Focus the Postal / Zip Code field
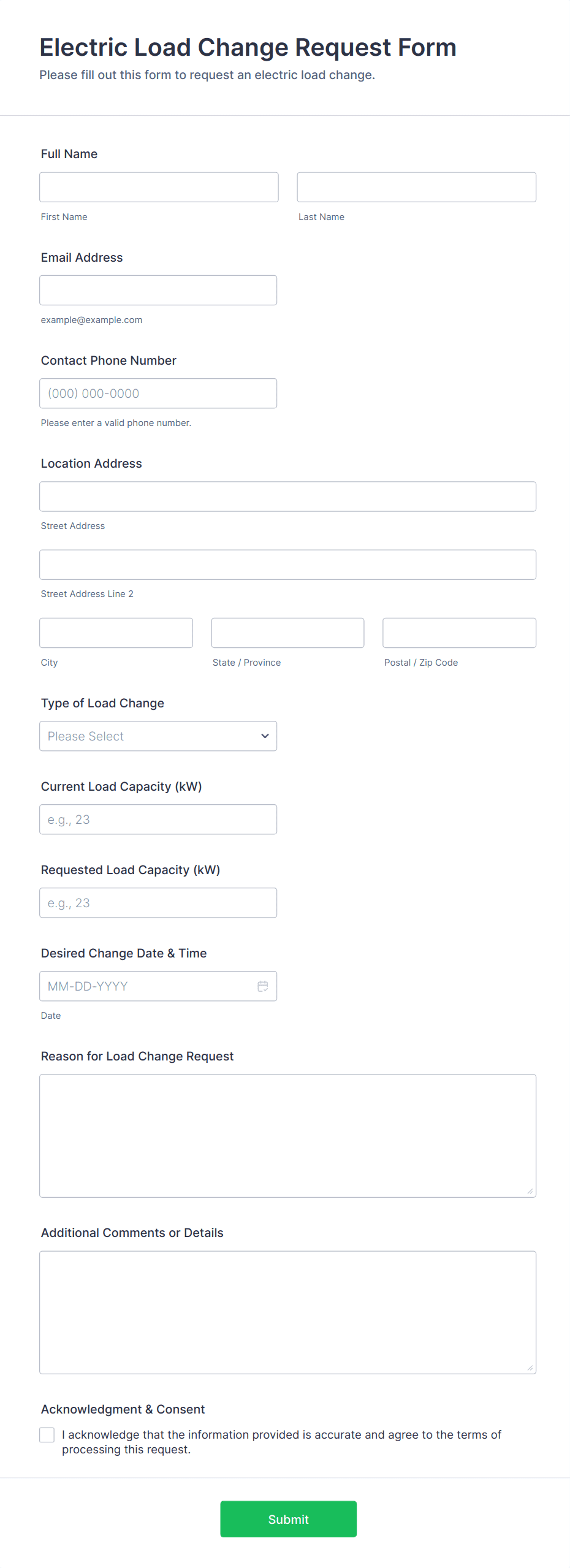Image resolution: width=570 pixels, height=1568 pixels. pyautogui.click(x=459, y=633)
